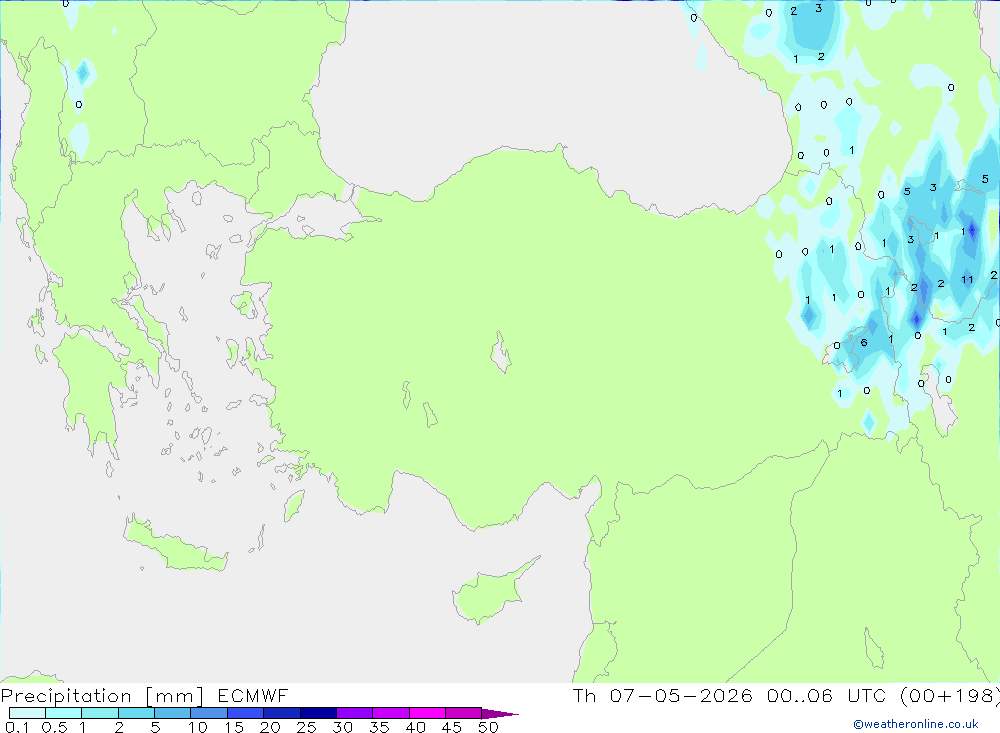Viewport: 1000px width, 733px height.
Task: Click the legend scale label "25"
Action: [306, 727]
